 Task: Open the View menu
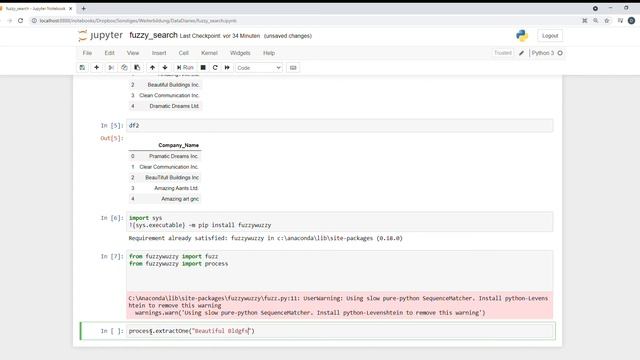(133, 53)
